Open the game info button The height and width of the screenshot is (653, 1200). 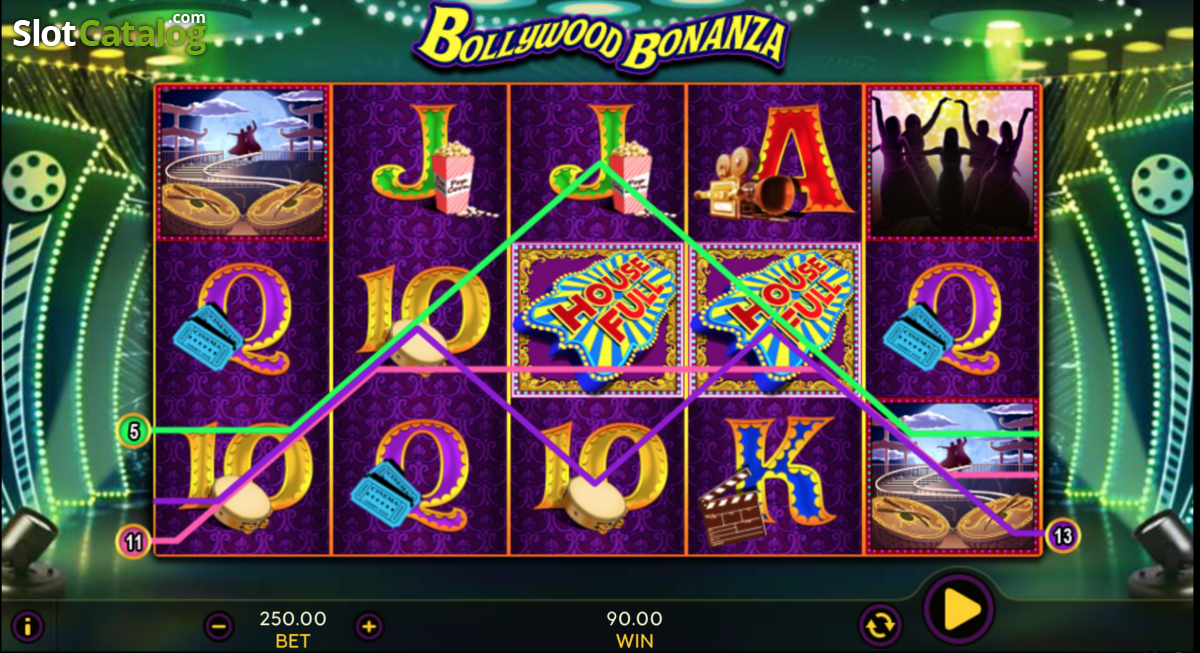[x=27, y=627]
